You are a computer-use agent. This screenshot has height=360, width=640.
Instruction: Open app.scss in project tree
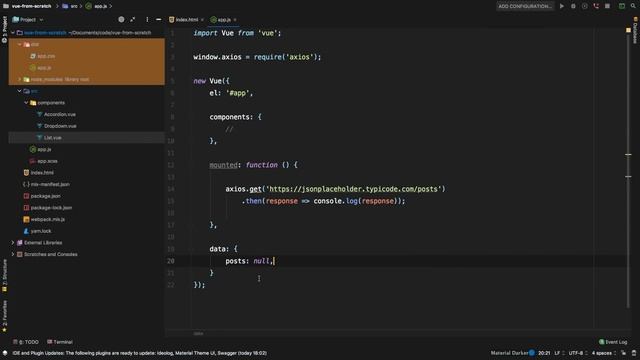point(47,161)
